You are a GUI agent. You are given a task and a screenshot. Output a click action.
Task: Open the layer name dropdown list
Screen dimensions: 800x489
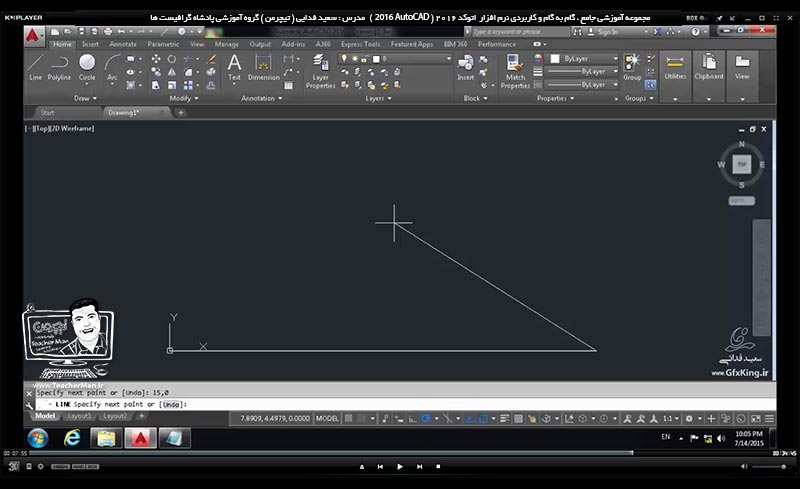point(395,59)
